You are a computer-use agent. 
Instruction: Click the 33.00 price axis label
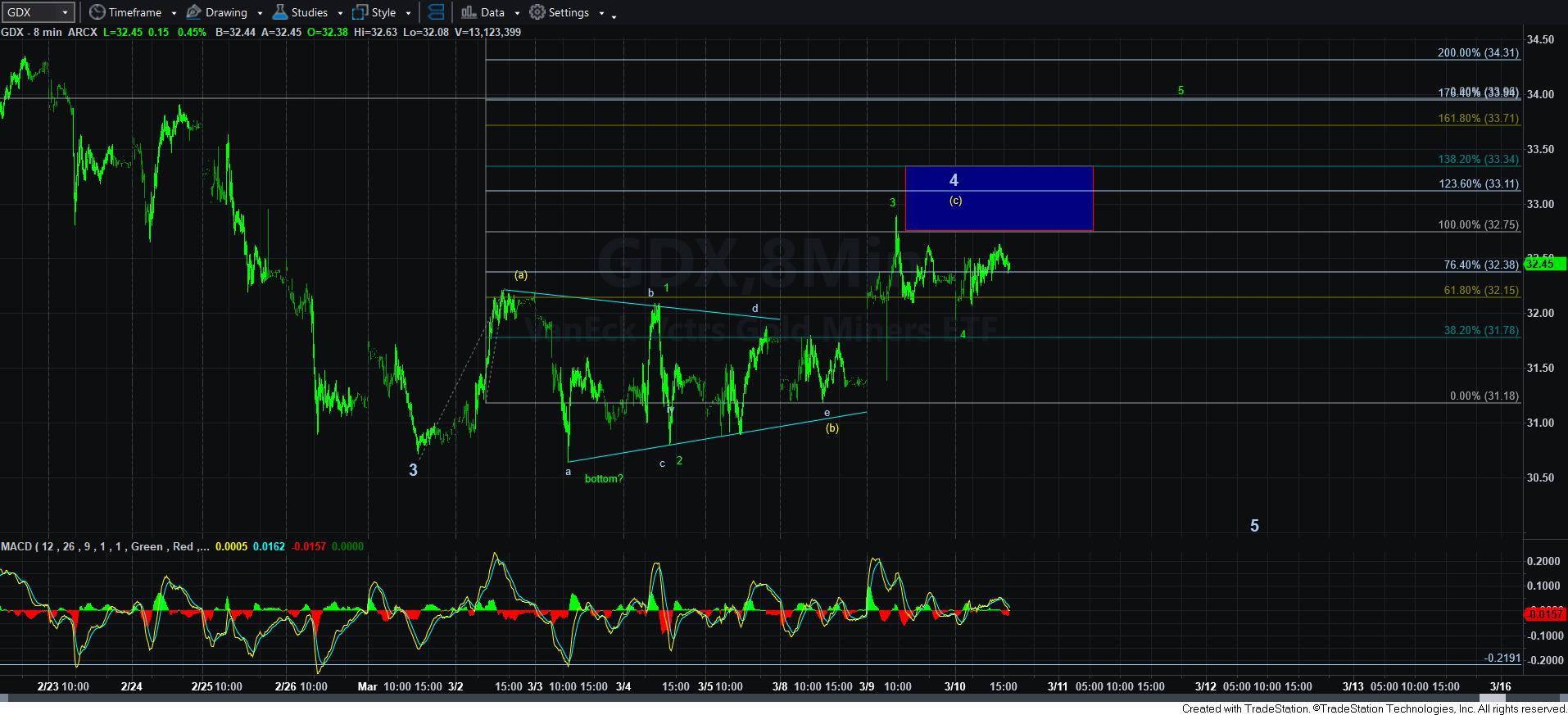[x=1540, y=204]
